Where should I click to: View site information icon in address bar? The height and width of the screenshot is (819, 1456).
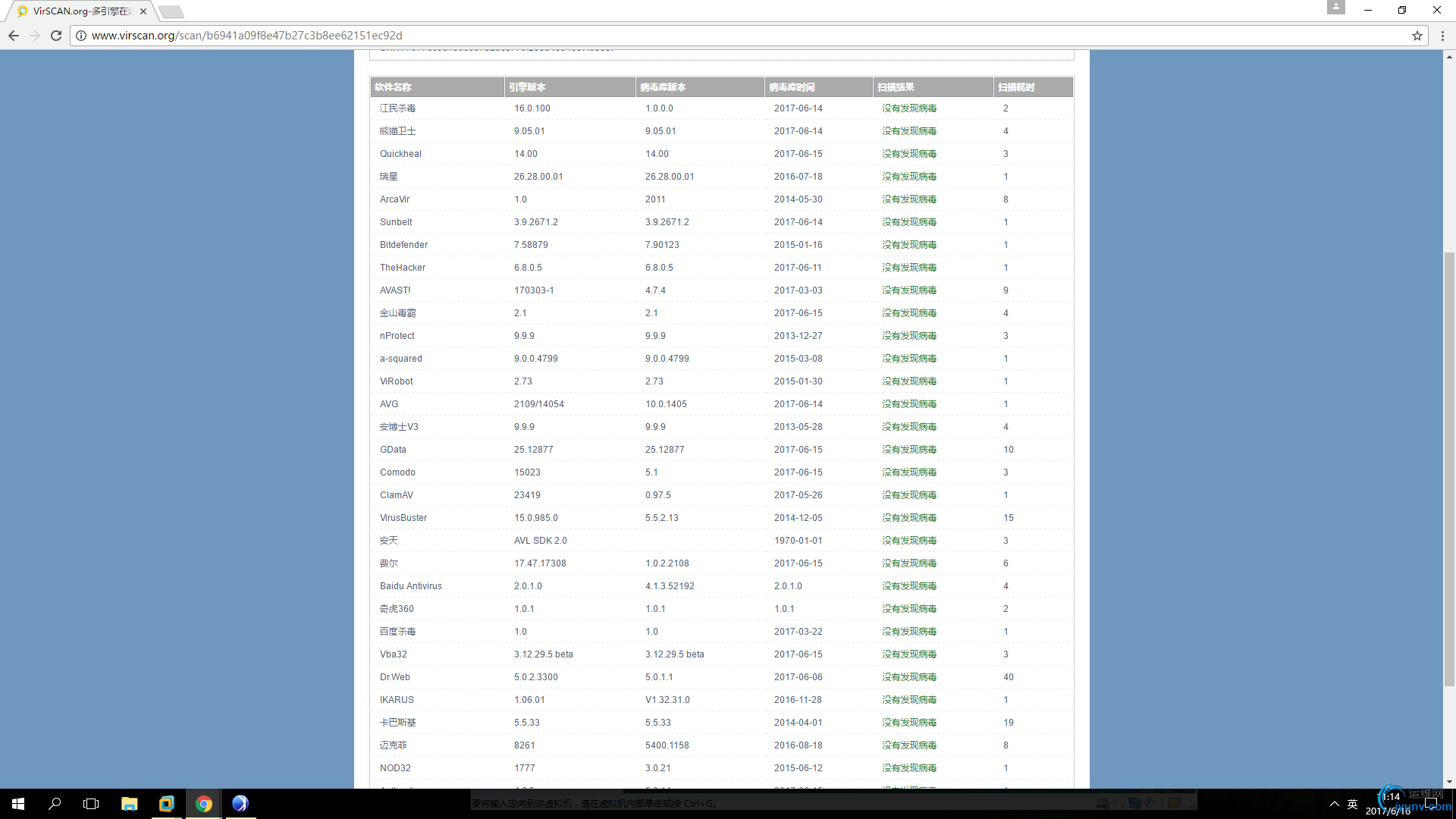(81, 36)
